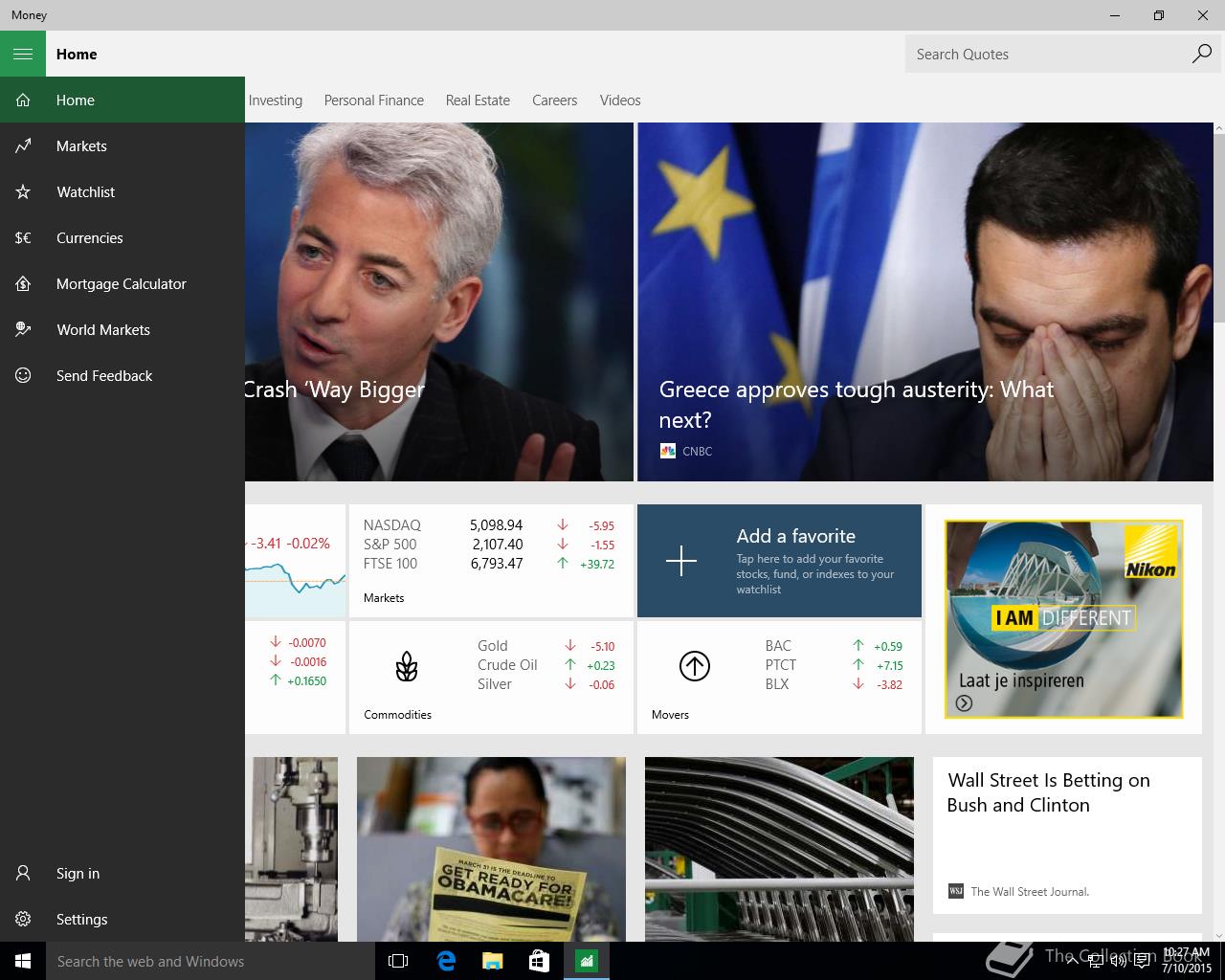Click the plus icon on Add a favorite

point(681,561)
